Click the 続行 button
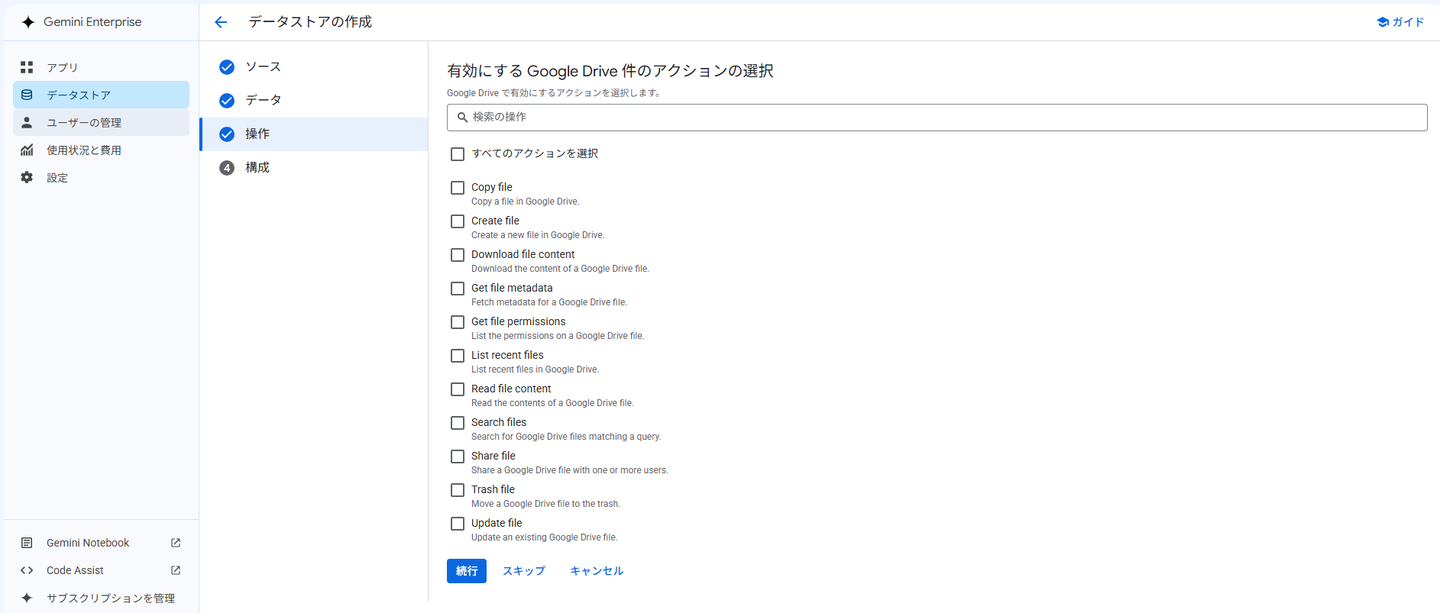This screenshot has height=613, width=1440. tap(466, 571)
